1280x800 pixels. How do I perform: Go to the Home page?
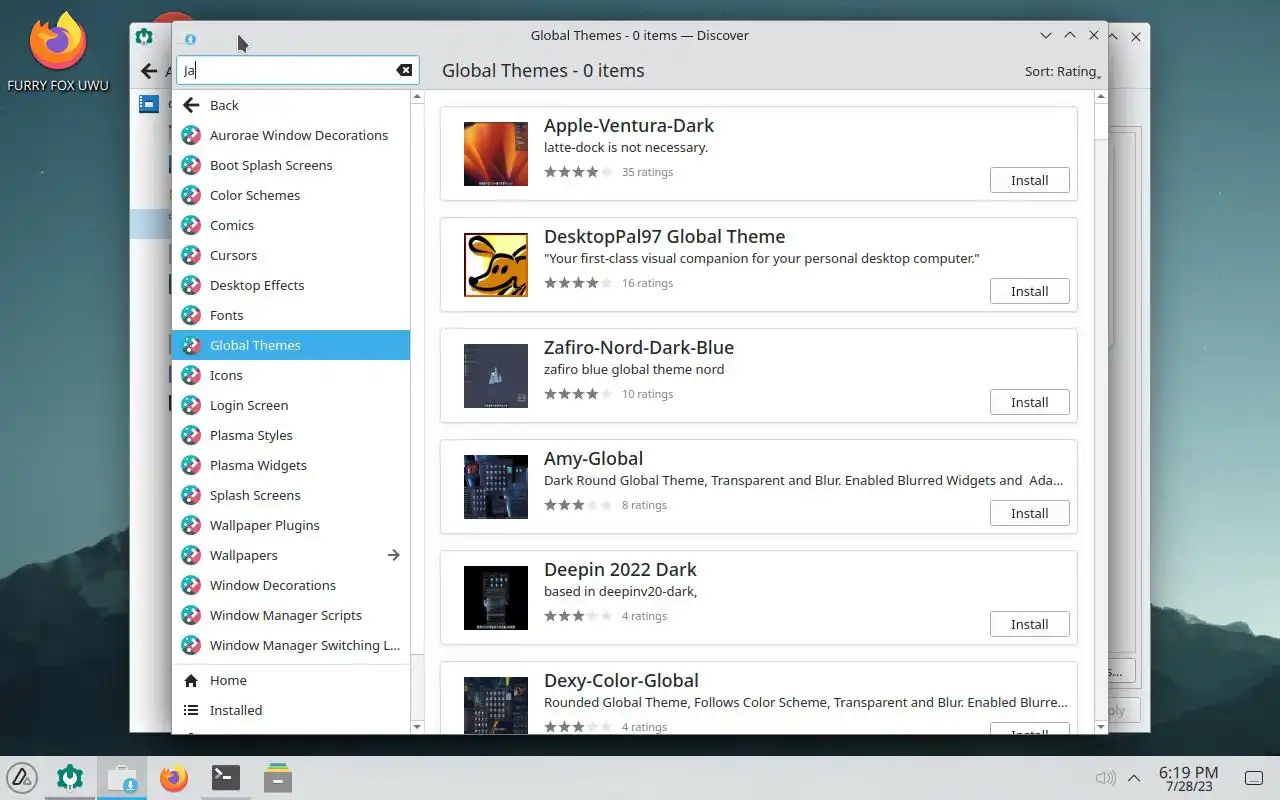(291, 680)
